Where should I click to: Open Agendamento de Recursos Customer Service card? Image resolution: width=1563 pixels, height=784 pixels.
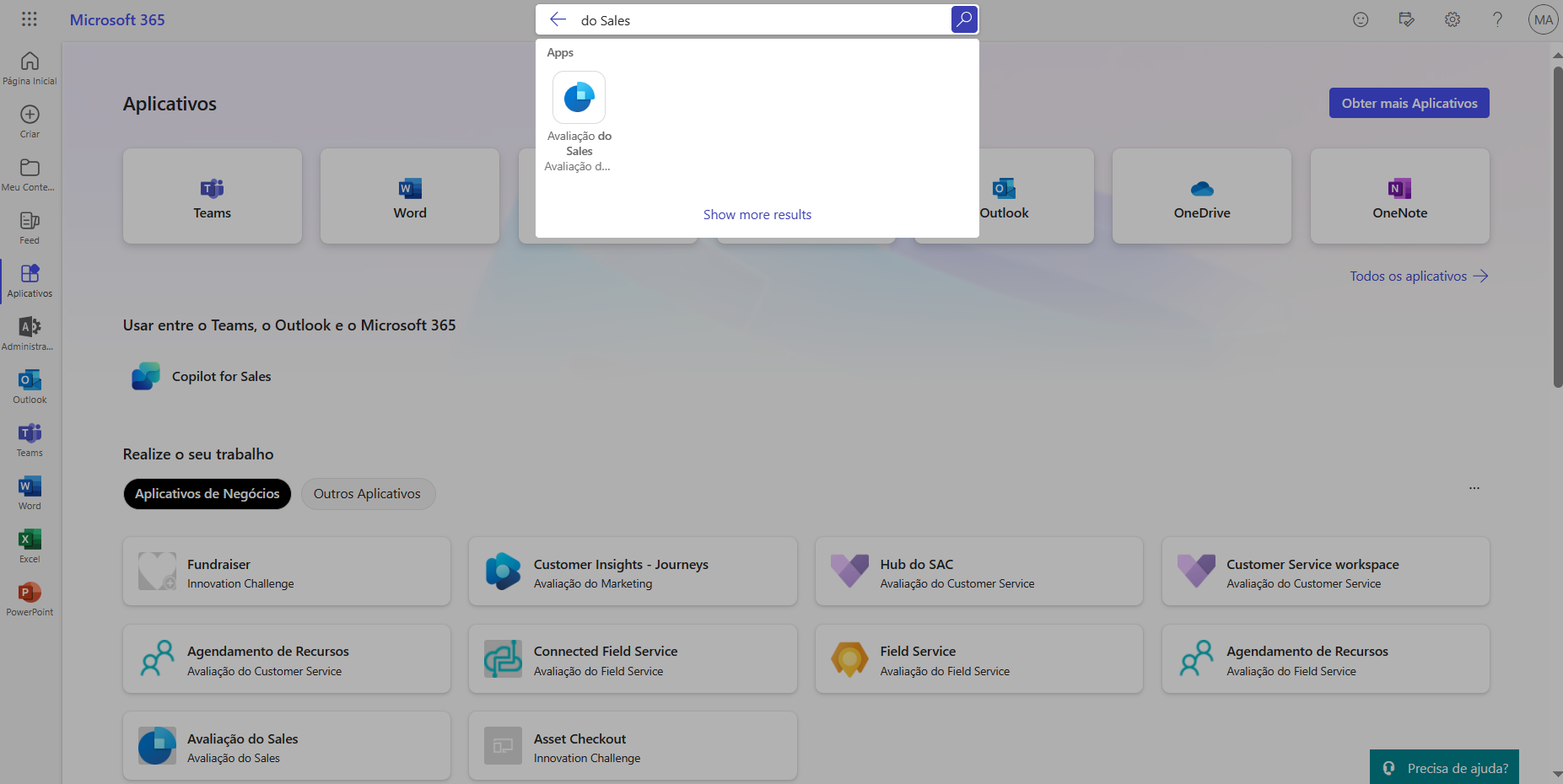coord(287,659)
